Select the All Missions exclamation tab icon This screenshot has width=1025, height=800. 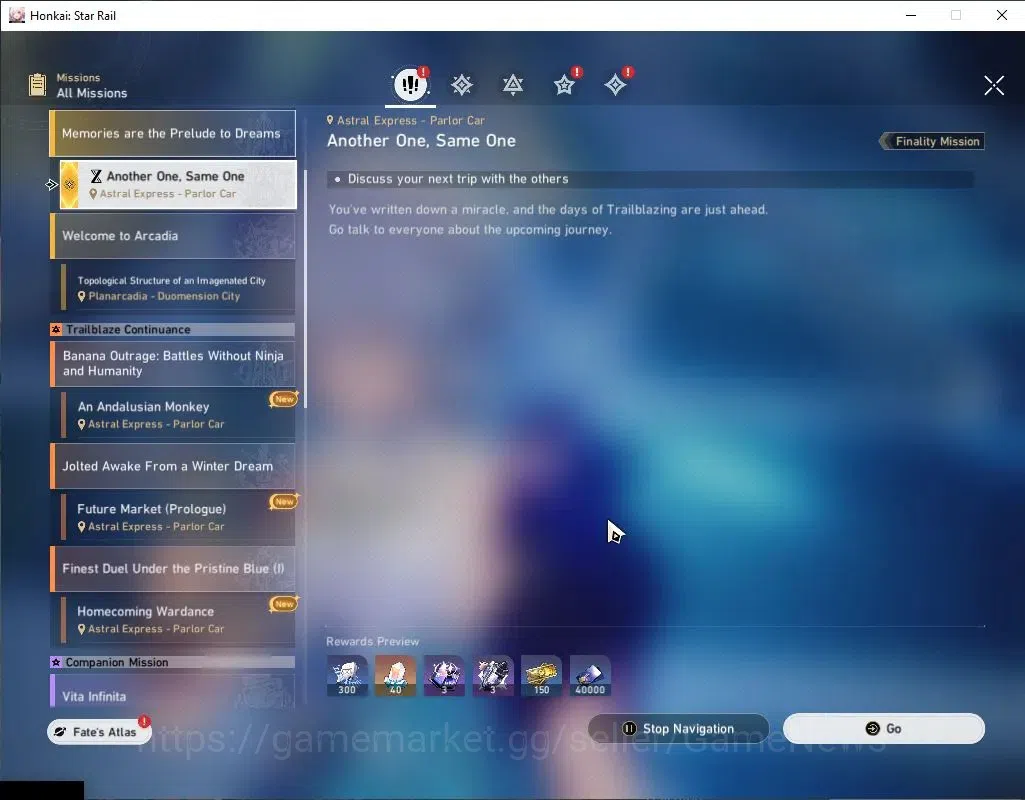(411, 84)
